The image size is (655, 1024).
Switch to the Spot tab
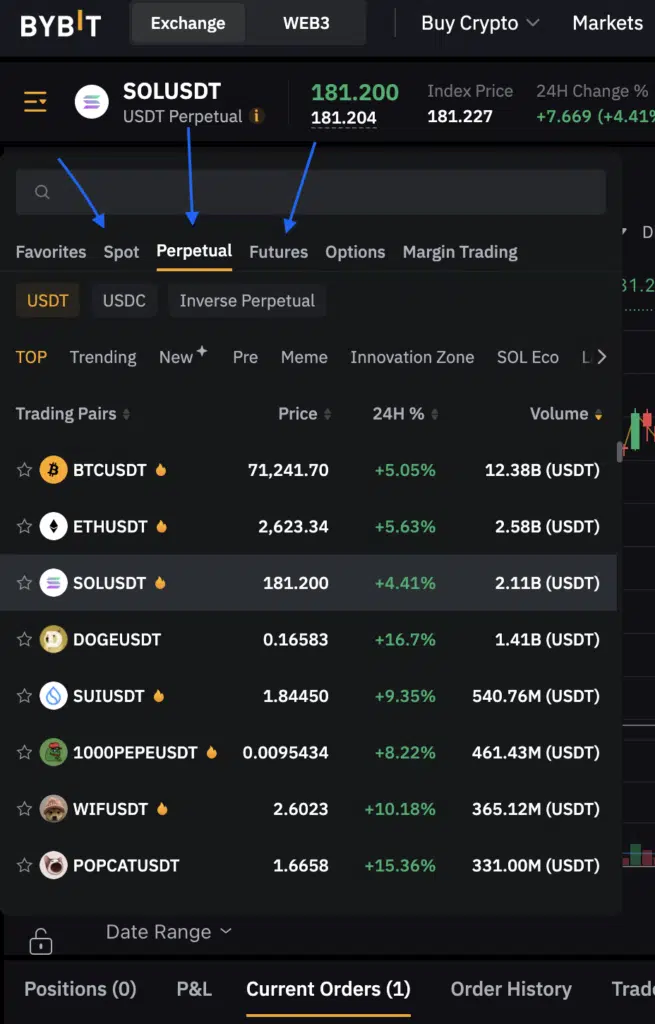[121, 252]
